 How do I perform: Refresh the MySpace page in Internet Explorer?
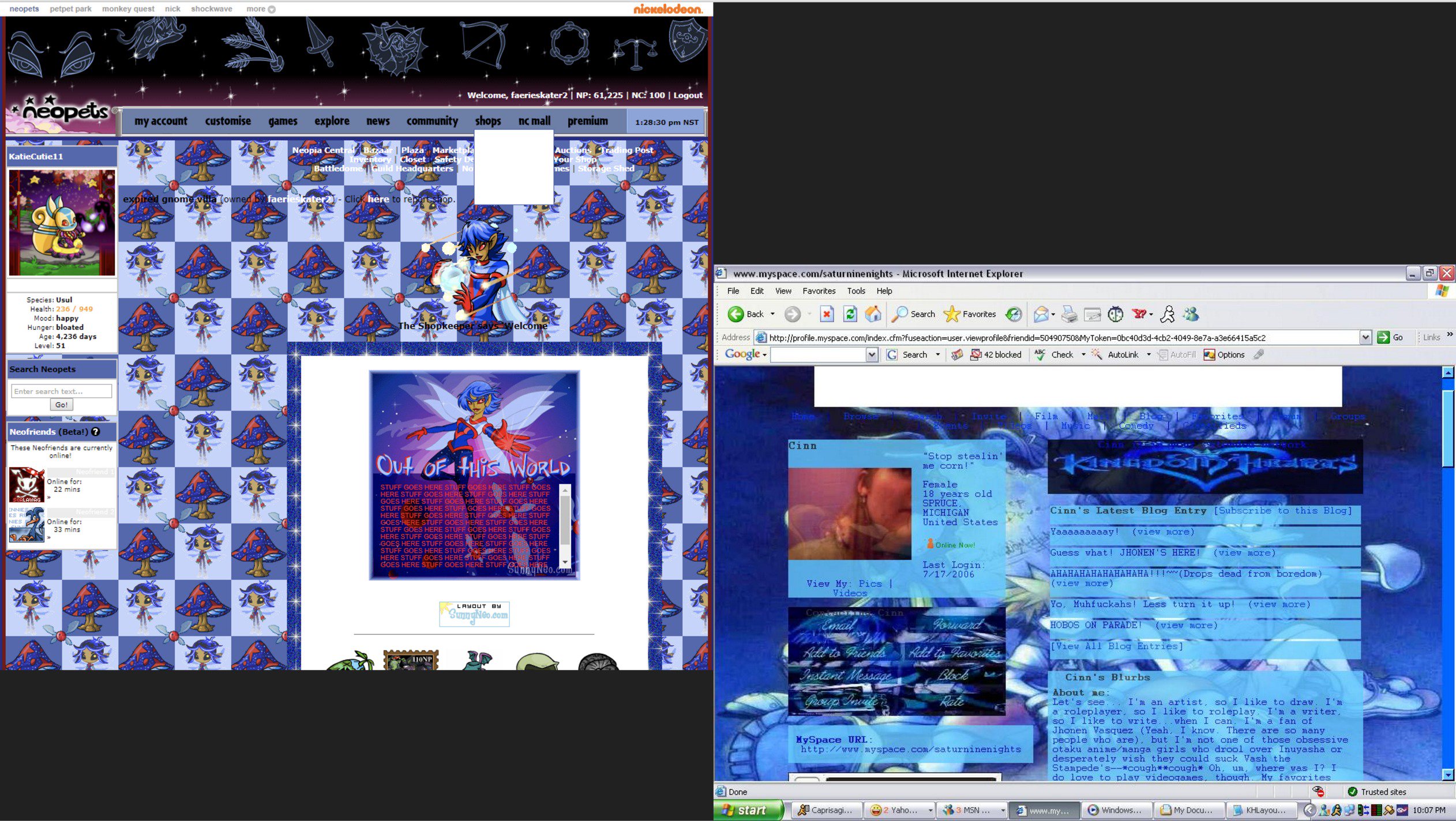pyautogui.click(x=850, y=314)
